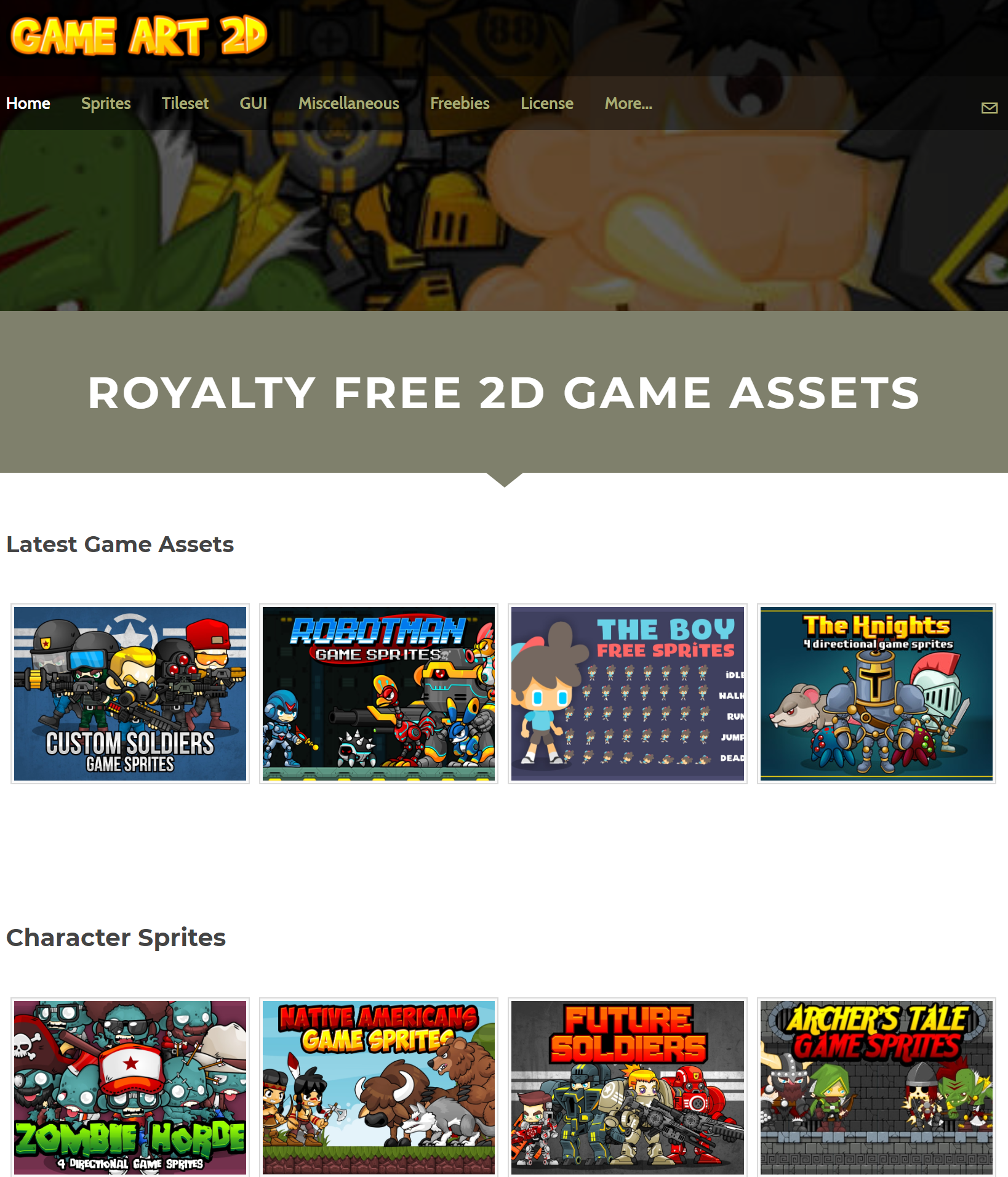This screenshot has width=1008, height=1177.
Task: Click the Home nav link
Action: [28, 103]
